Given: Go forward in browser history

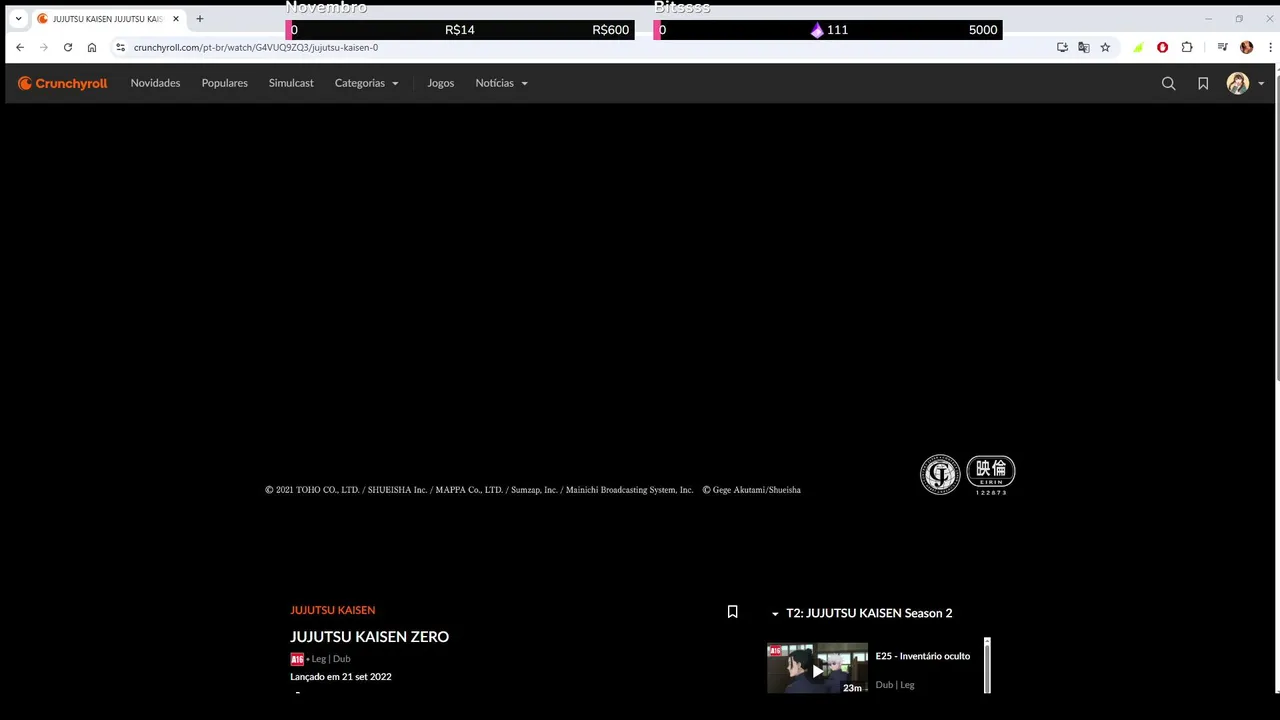Looking at the screenshot, I should (44, 47).
